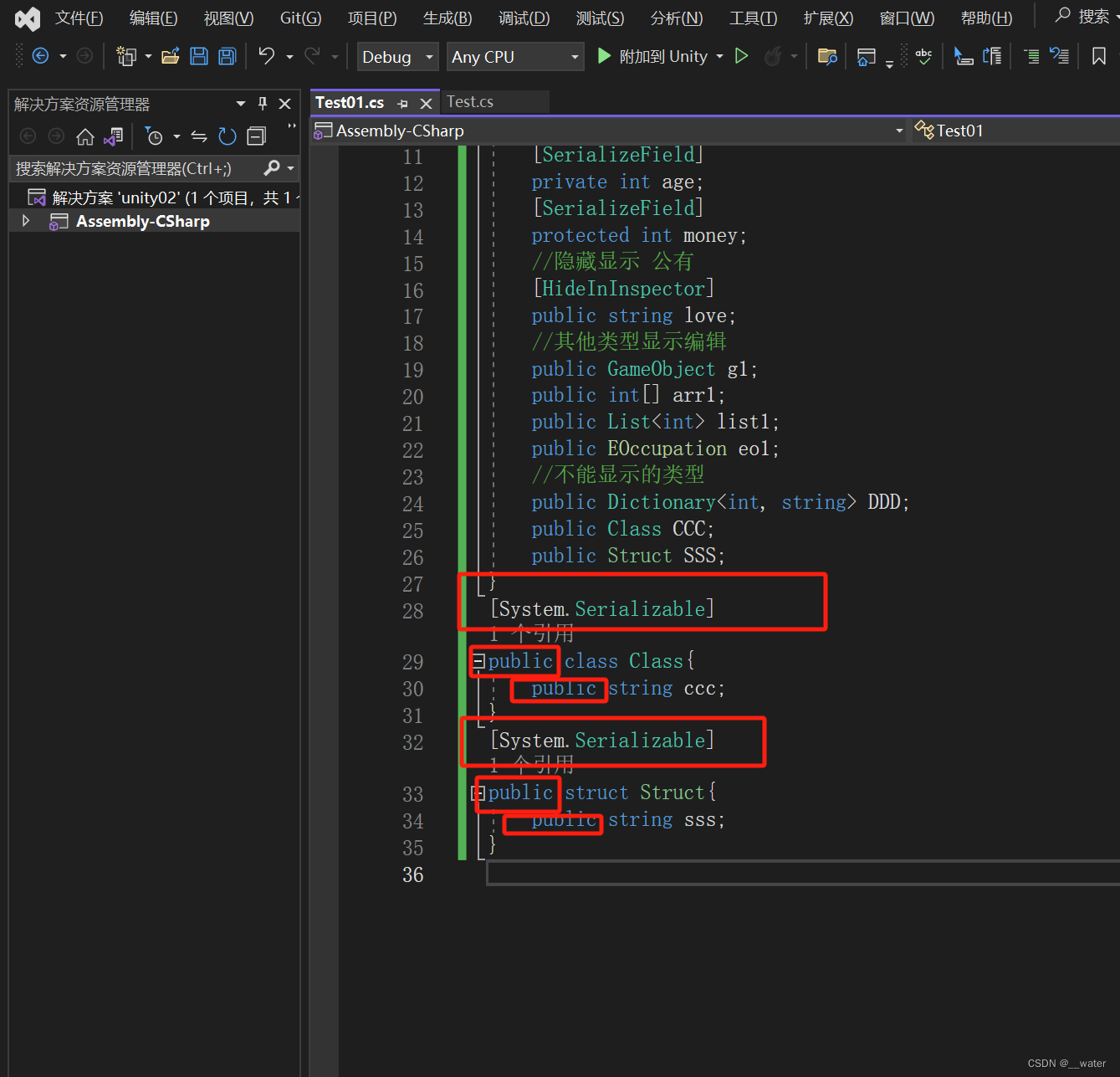Click the Navigate Backward arrow icon
Viewport: 1120px width, 1077px height.
tap(41, 55)
